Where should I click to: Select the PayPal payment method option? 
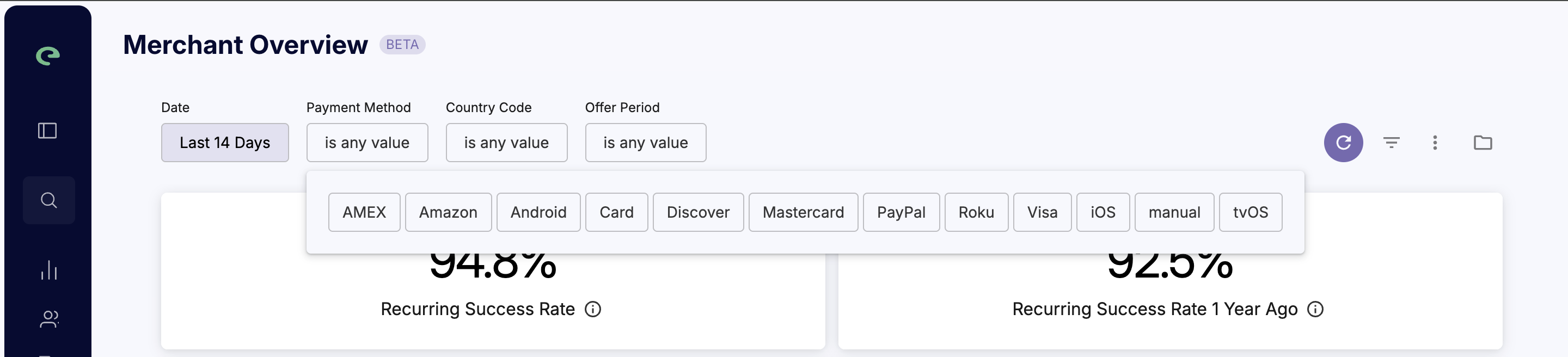pyautogui.click(x=901, y=212)
